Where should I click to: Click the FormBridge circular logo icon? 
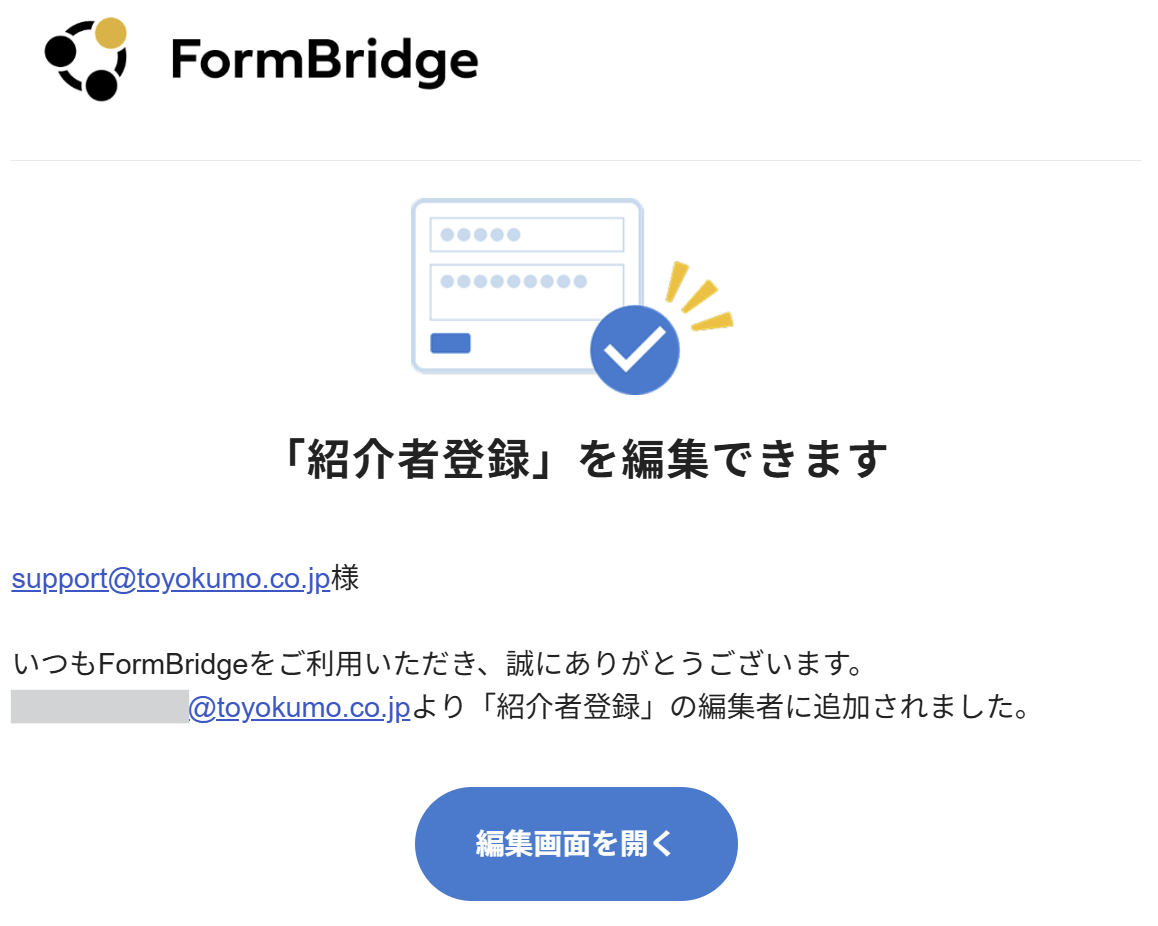[x=87, y=59]
